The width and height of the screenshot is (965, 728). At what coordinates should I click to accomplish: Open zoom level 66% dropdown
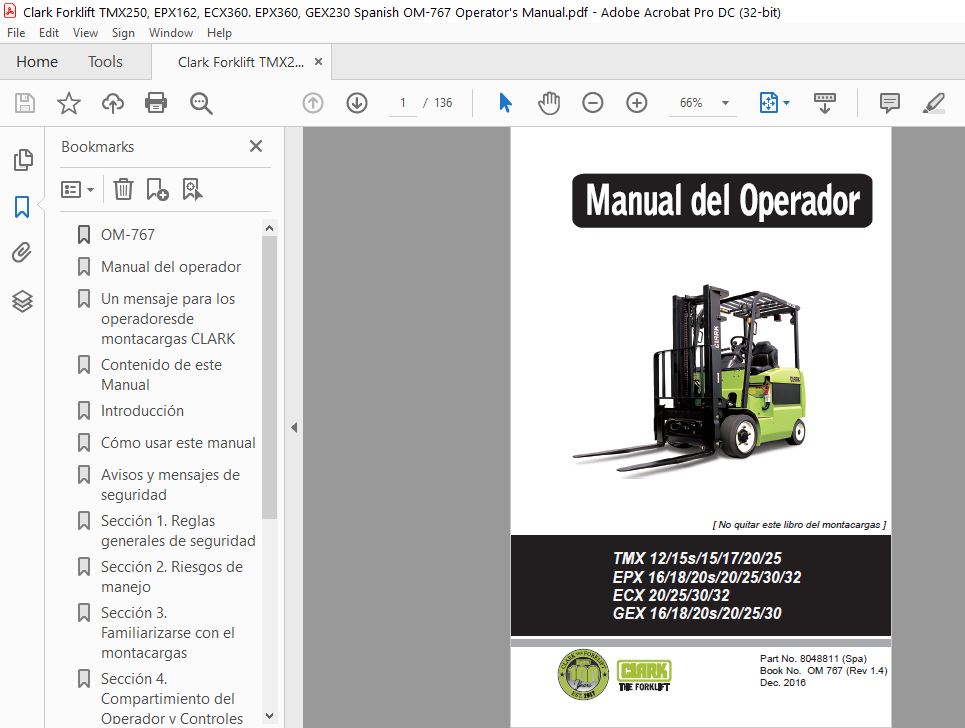click(x=726, y=103)
